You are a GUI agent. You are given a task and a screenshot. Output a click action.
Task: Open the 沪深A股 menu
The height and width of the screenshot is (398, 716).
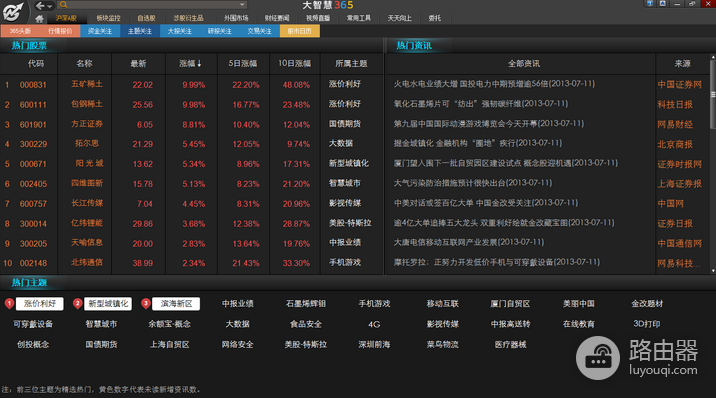[66, 18]
